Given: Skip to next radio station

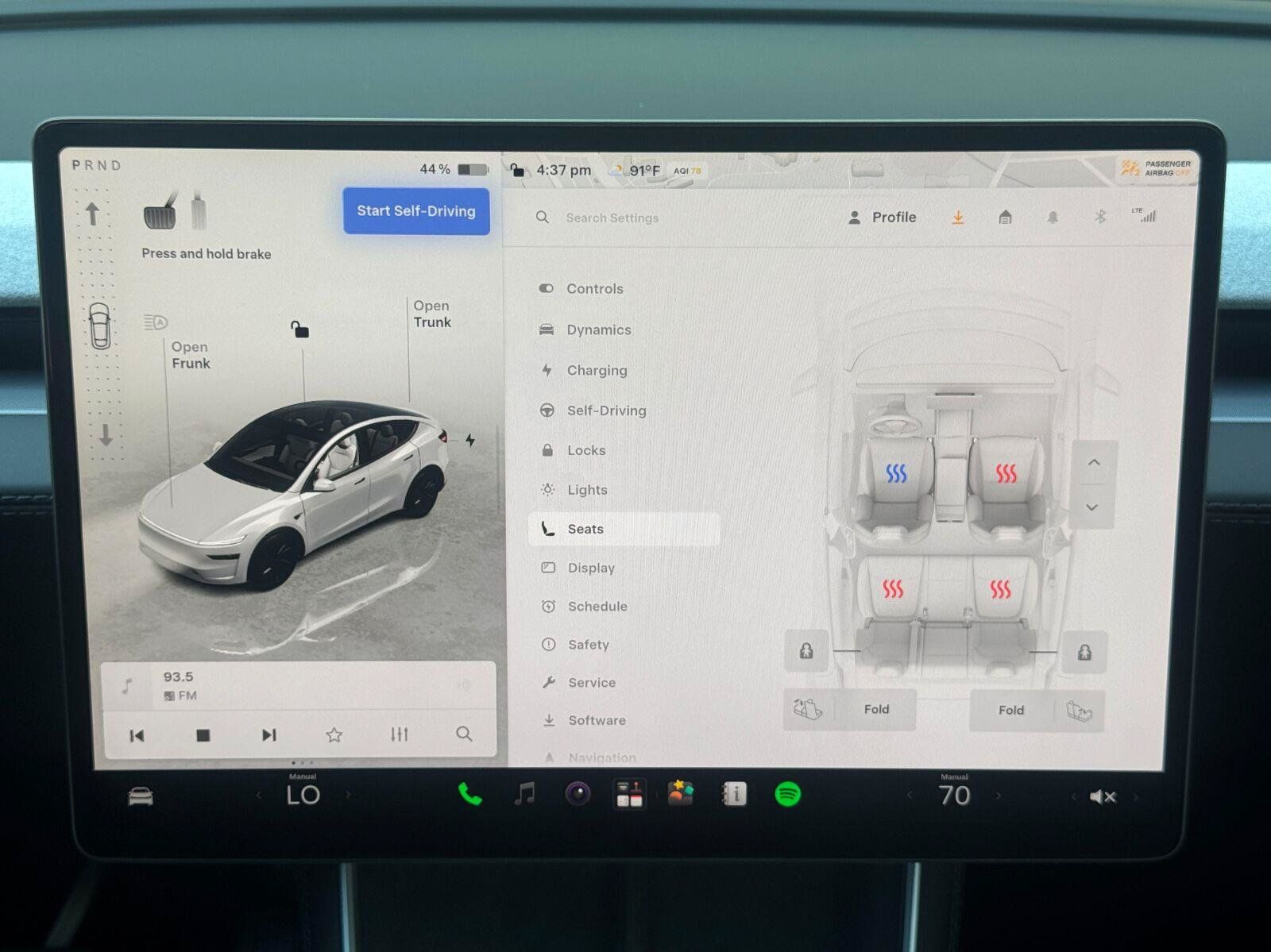Looking at the screenshot, I should point(269,734).
